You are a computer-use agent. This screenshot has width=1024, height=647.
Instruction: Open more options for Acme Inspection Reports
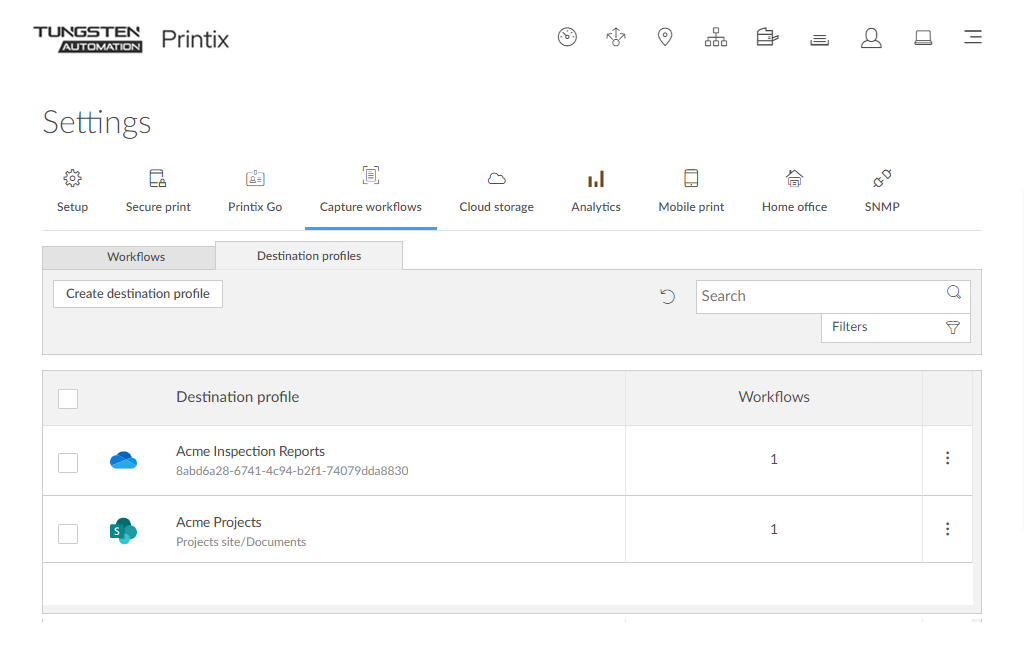click(x=947, y=458)
